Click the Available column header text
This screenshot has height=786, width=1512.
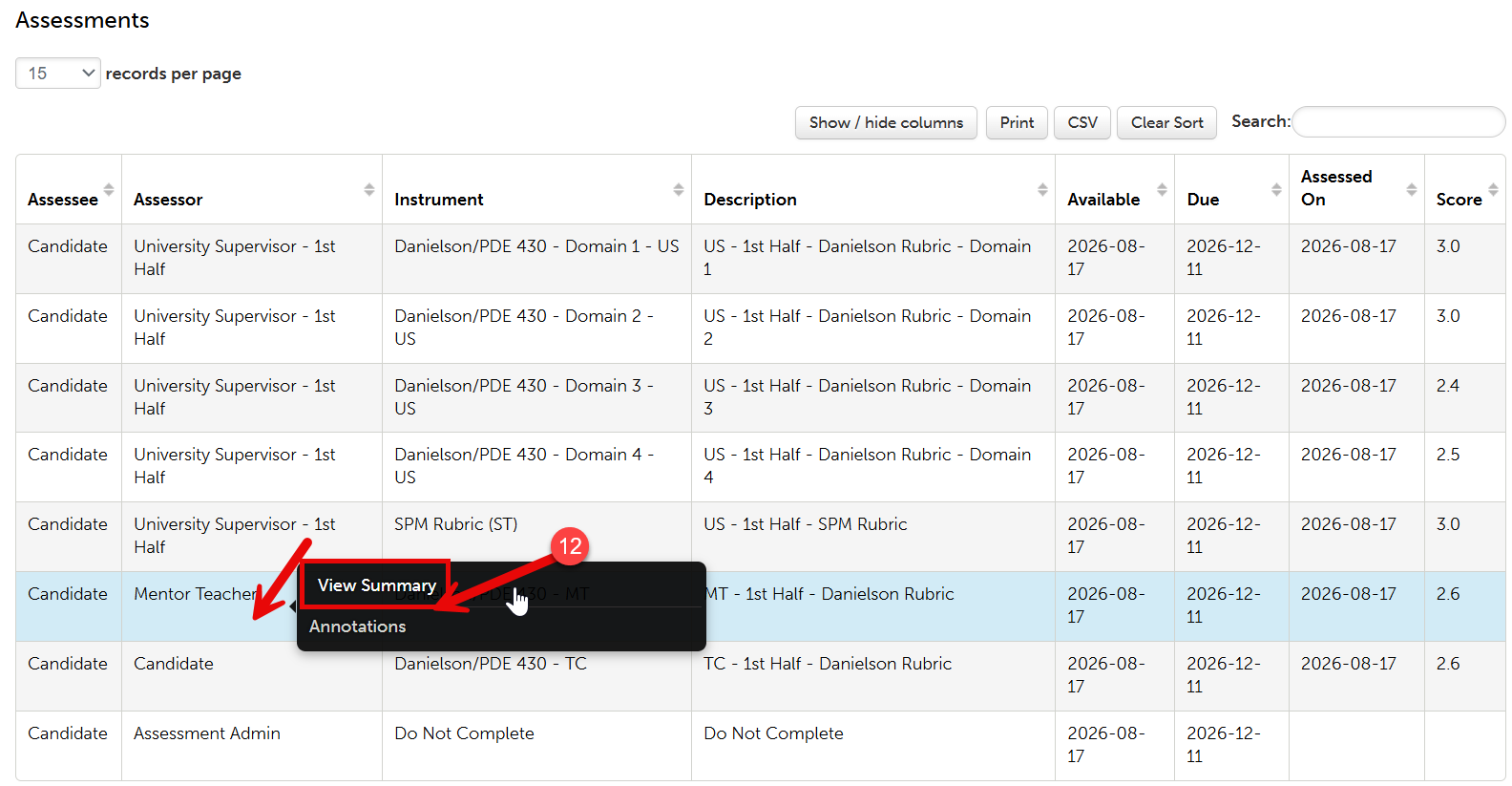tap(1103, 200)
